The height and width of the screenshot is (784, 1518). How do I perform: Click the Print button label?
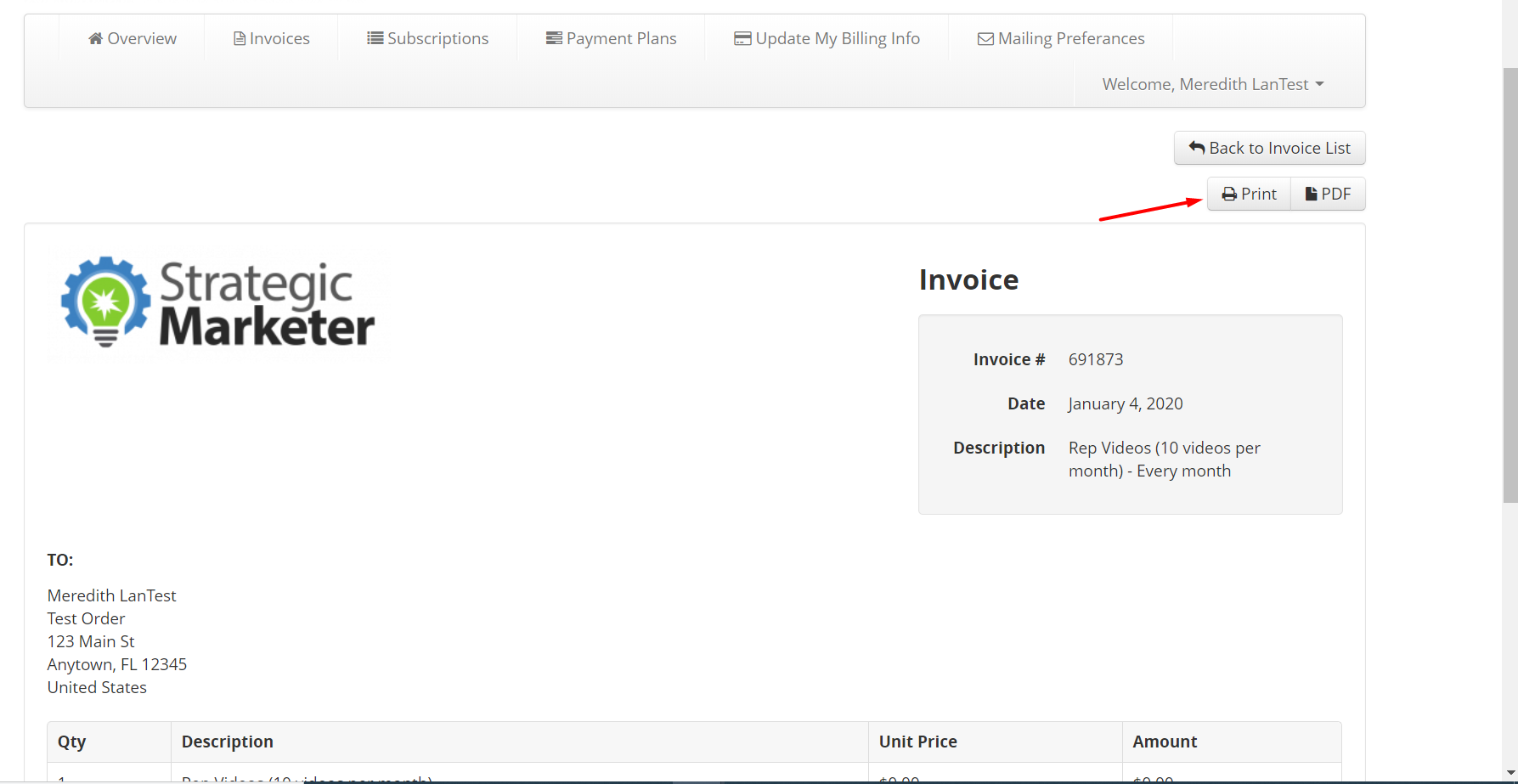coord(1259,194)
